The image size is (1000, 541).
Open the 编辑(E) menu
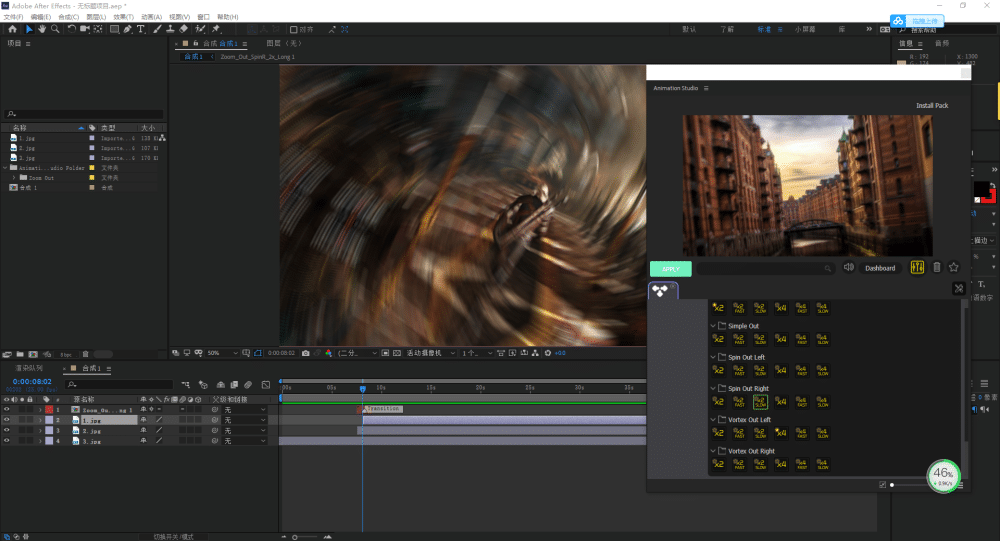(x=41, y=17)
